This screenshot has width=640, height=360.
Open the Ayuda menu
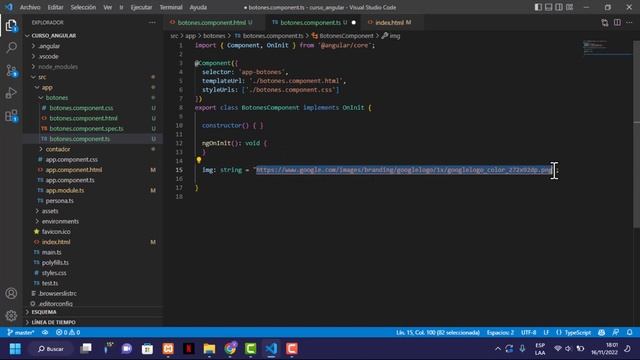pos(198,7)
